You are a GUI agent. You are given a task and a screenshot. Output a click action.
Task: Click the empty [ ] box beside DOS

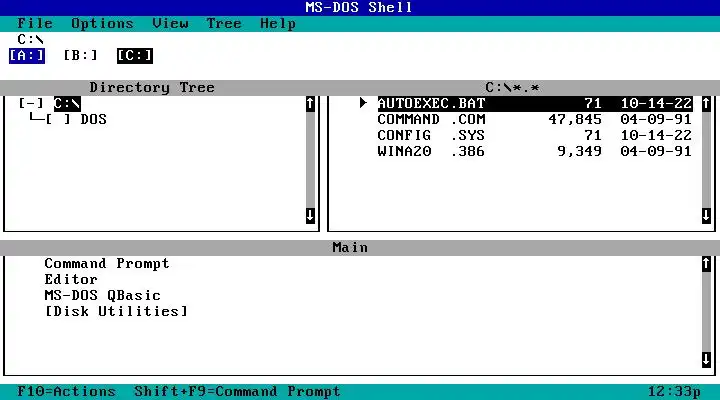click(x=58, y=119)
